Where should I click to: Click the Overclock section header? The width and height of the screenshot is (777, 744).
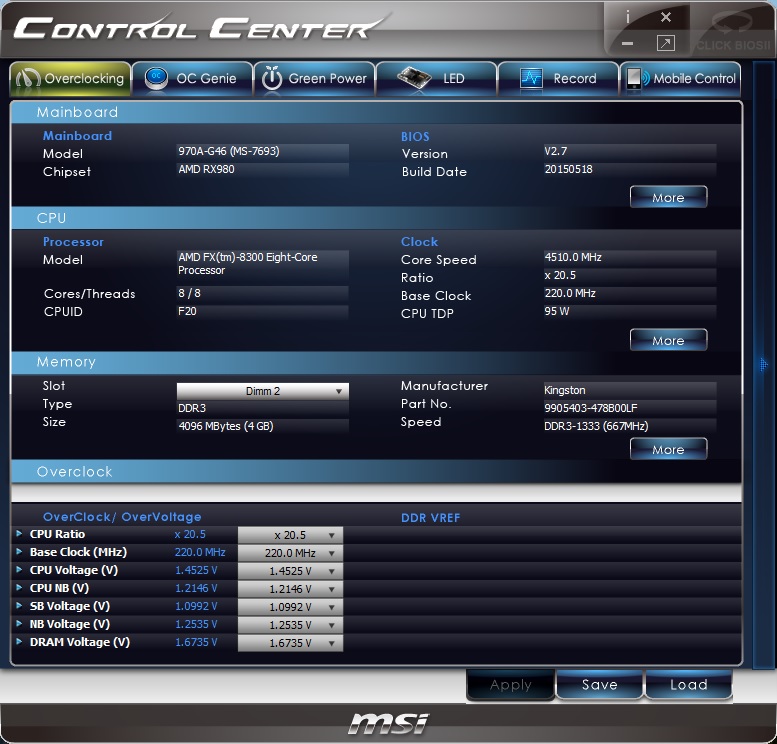click(x=376, y=471)
